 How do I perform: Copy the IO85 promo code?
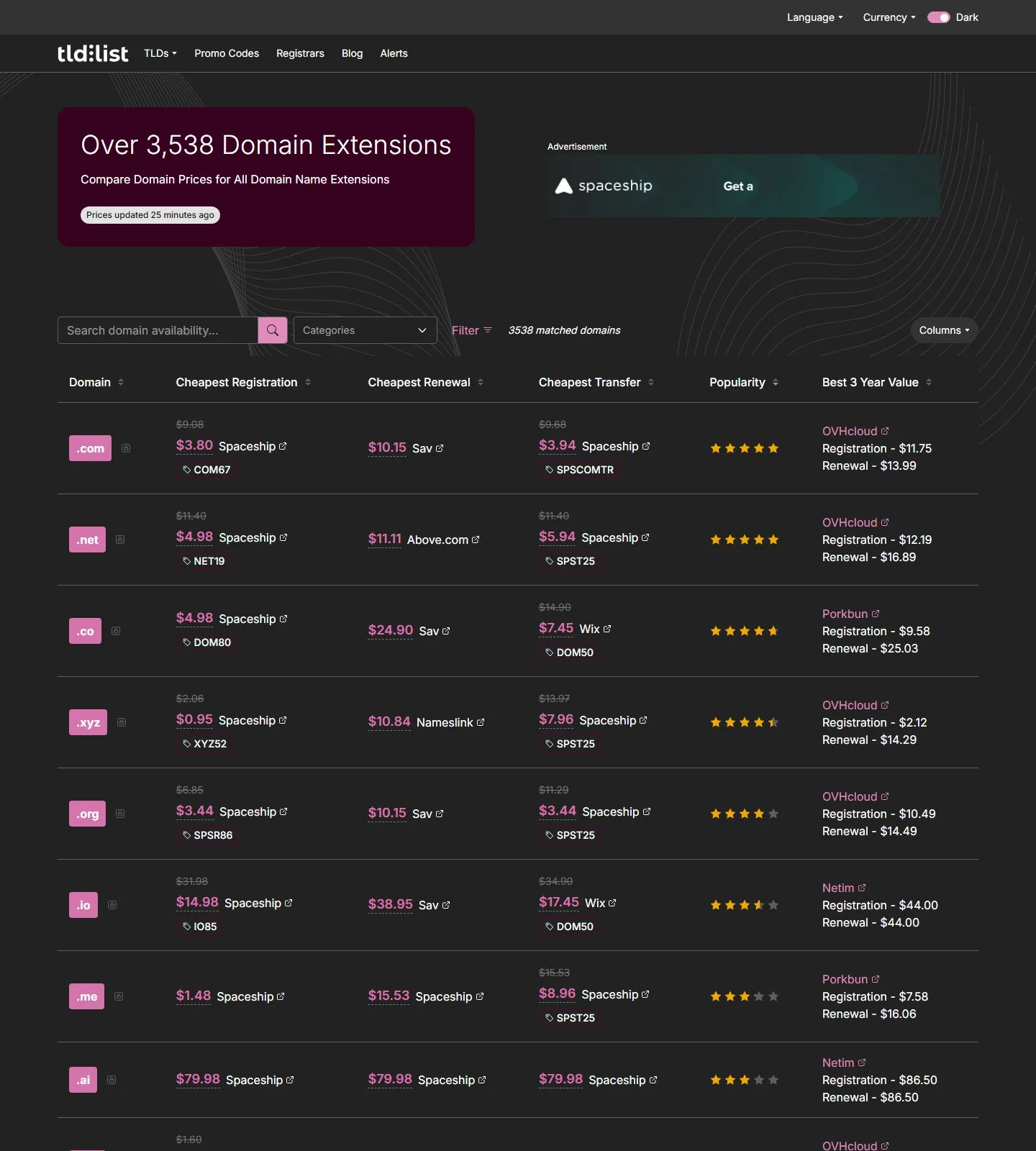pos(199,927)
